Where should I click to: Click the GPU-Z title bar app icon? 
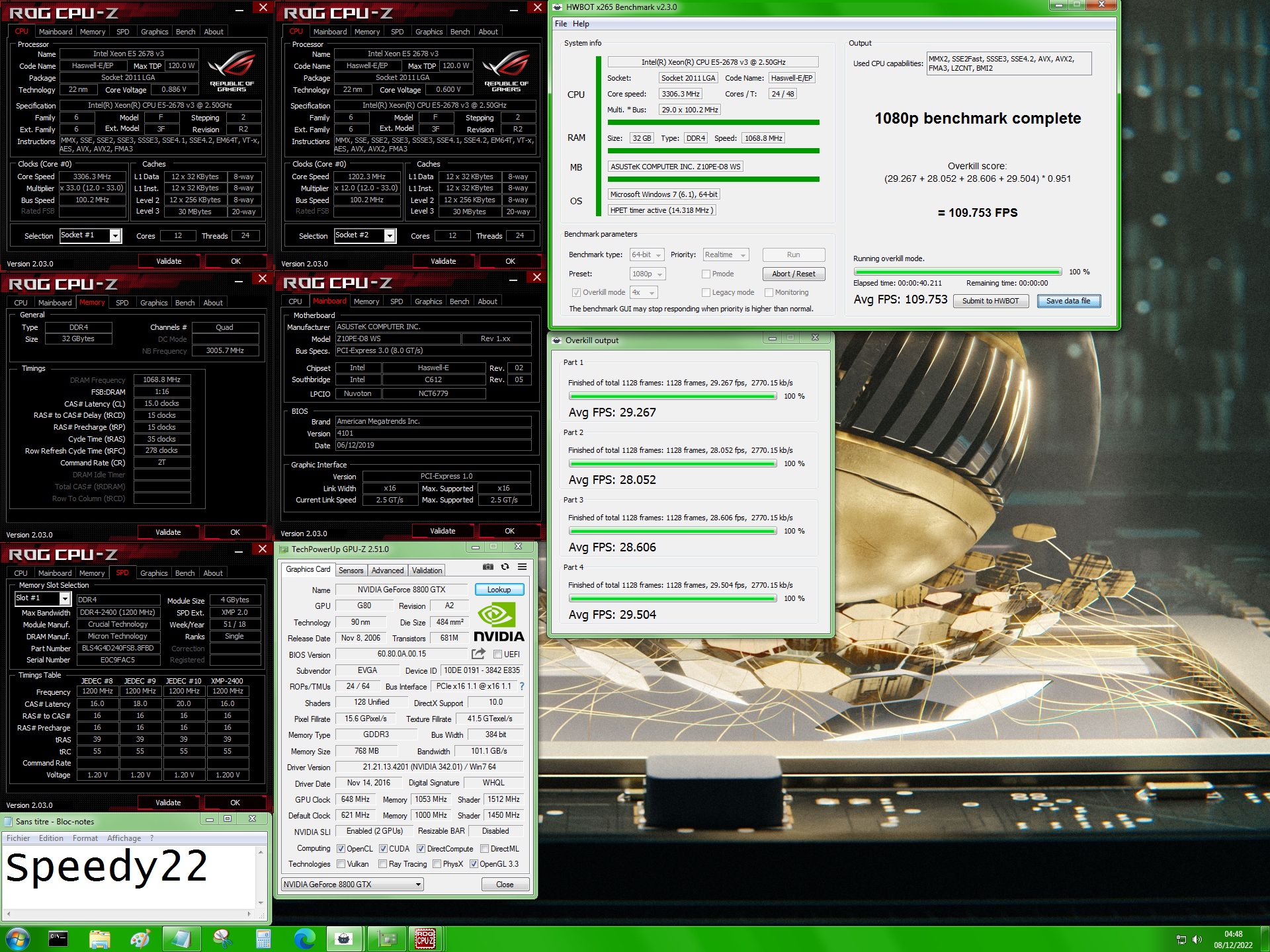click(284, 549)
